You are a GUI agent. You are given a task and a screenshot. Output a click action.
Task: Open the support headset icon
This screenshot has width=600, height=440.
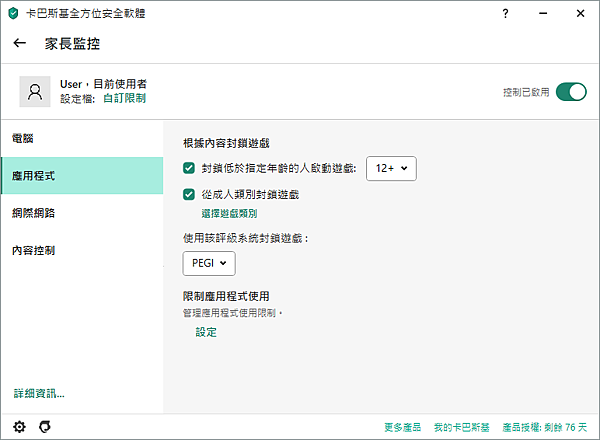click(x=45, y=426)
